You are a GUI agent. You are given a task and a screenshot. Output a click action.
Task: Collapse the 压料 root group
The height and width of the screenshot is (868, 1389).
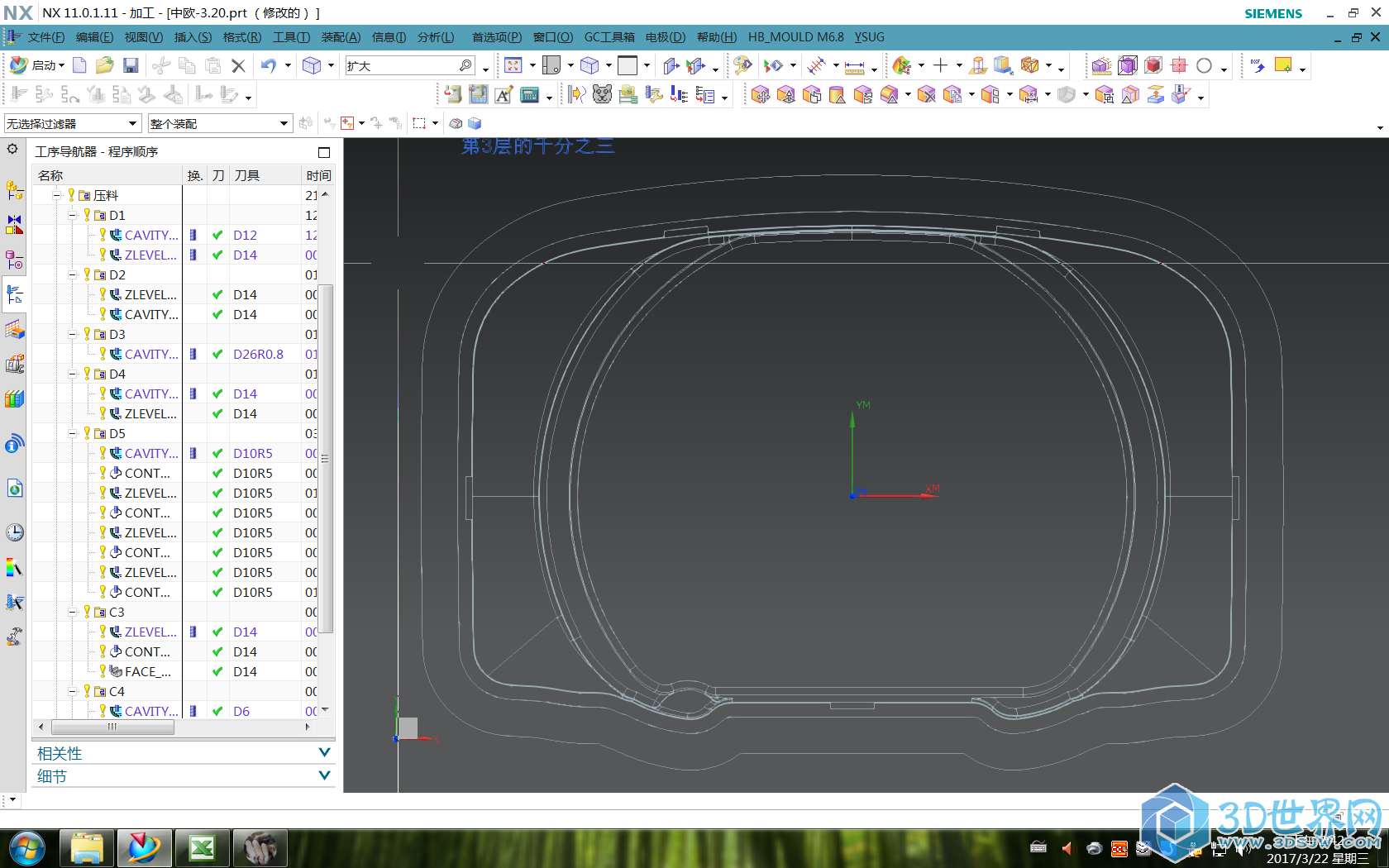point(57,195)
